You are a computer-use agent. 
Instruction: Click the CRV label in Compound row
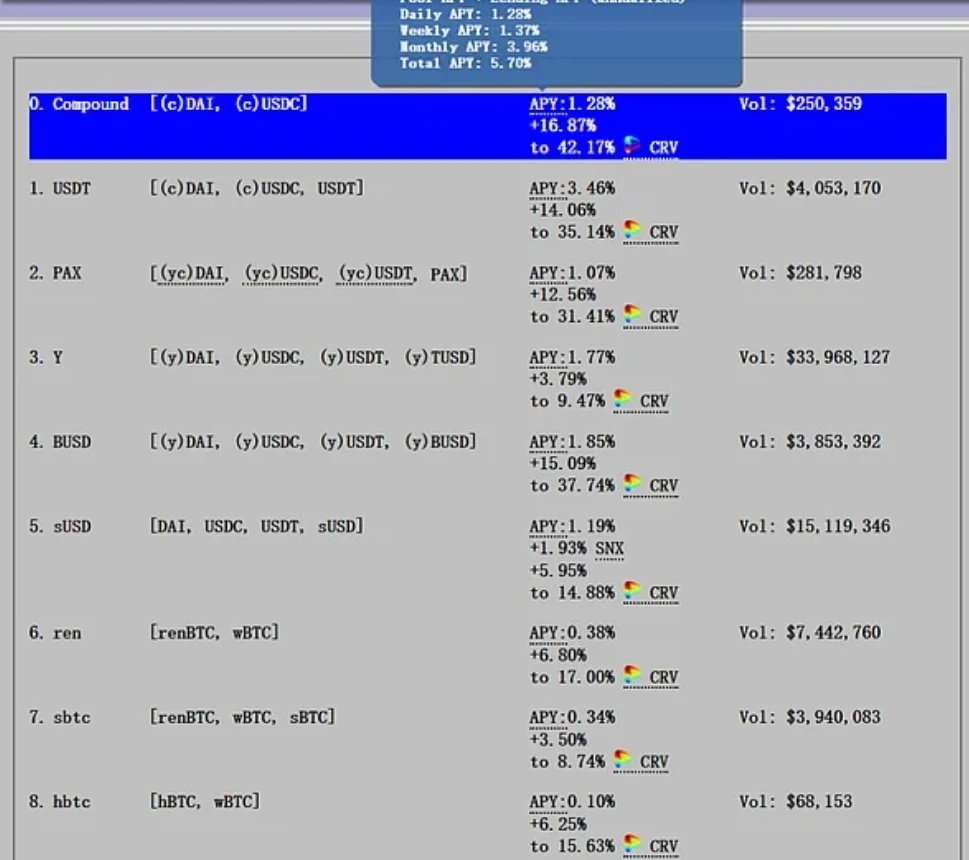pos(664,148)
